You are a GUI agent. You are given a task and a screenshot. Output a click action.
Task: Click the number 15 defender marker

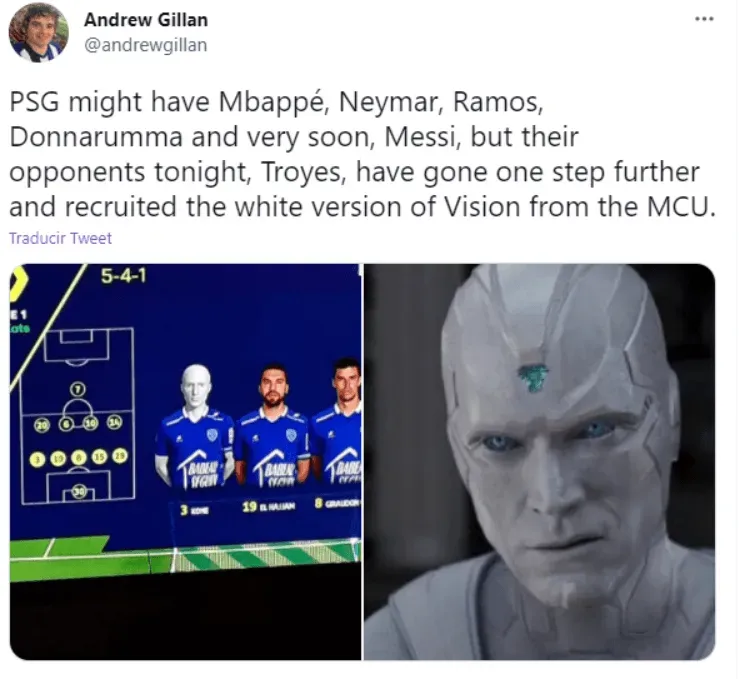[x=100, y=457]
